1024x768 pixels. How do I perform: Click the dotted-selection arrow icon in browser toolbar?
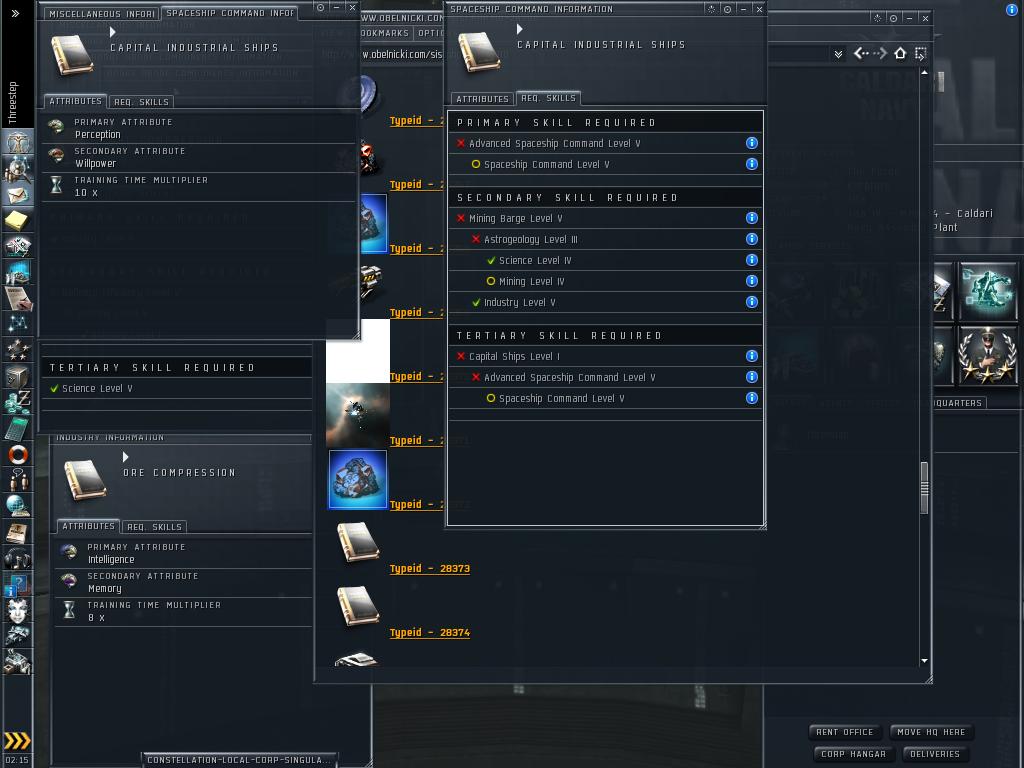click(920, 54)
